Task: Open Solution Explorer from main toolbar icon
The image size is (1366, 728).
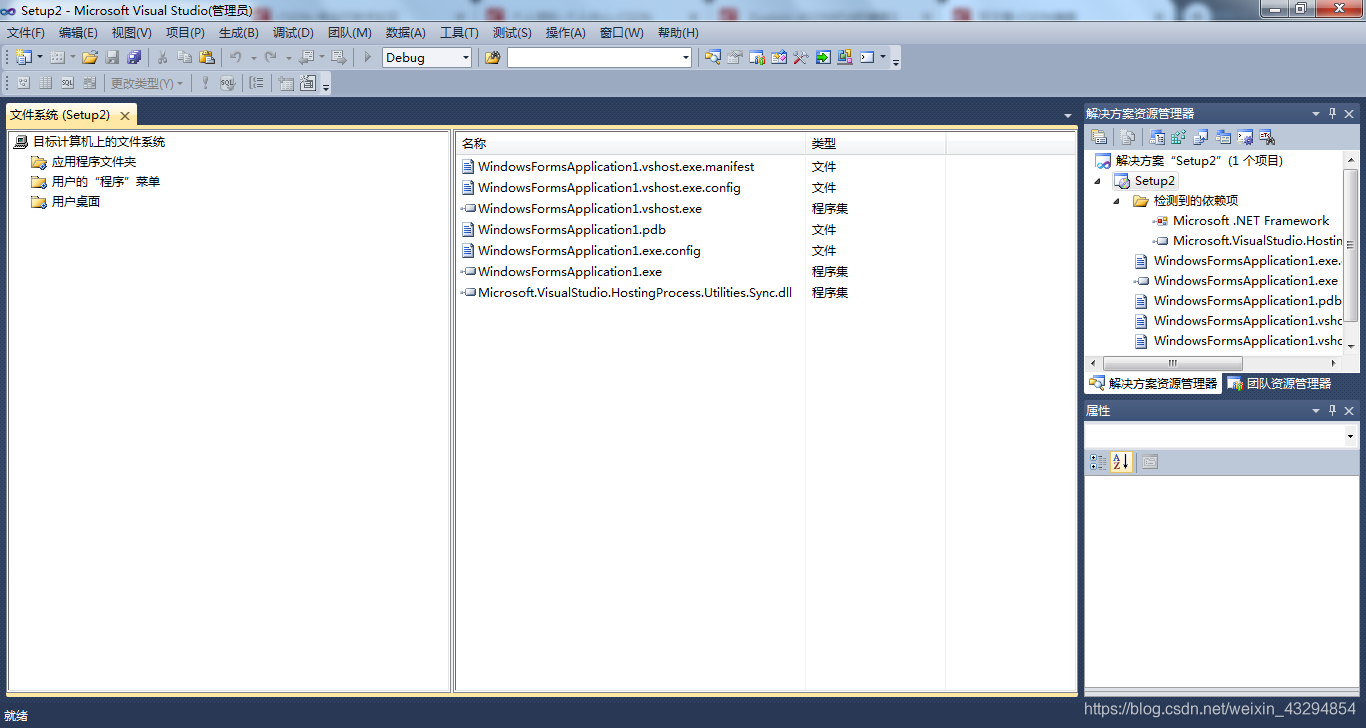Action: point(712,57)
